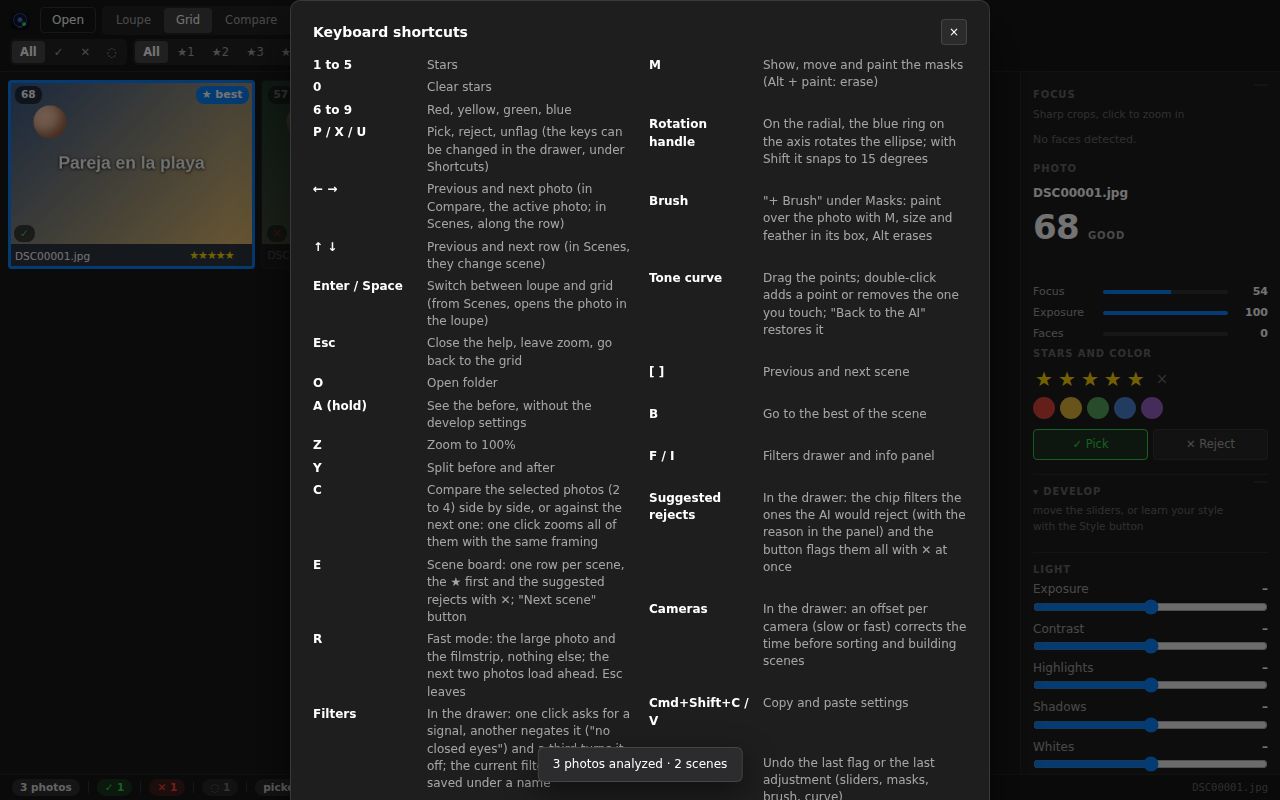Clear stars with the ✕ next to stars
The width and height of the screenshot is (1280, 800).
tap(1161, 379)
